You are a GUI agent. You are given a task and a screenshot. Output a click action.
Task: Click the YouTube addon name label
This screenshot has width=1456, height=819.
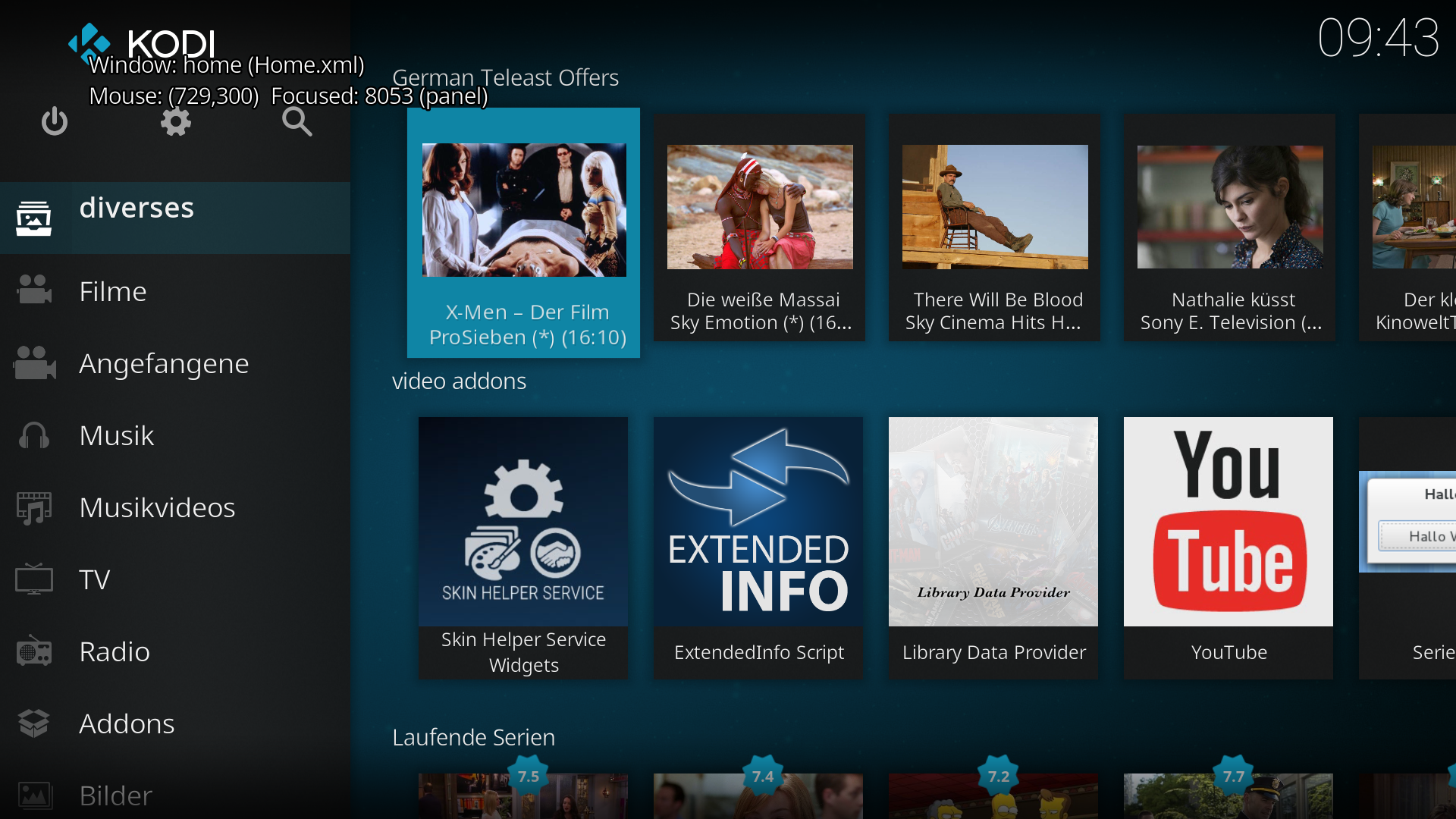coord(1228,652)
